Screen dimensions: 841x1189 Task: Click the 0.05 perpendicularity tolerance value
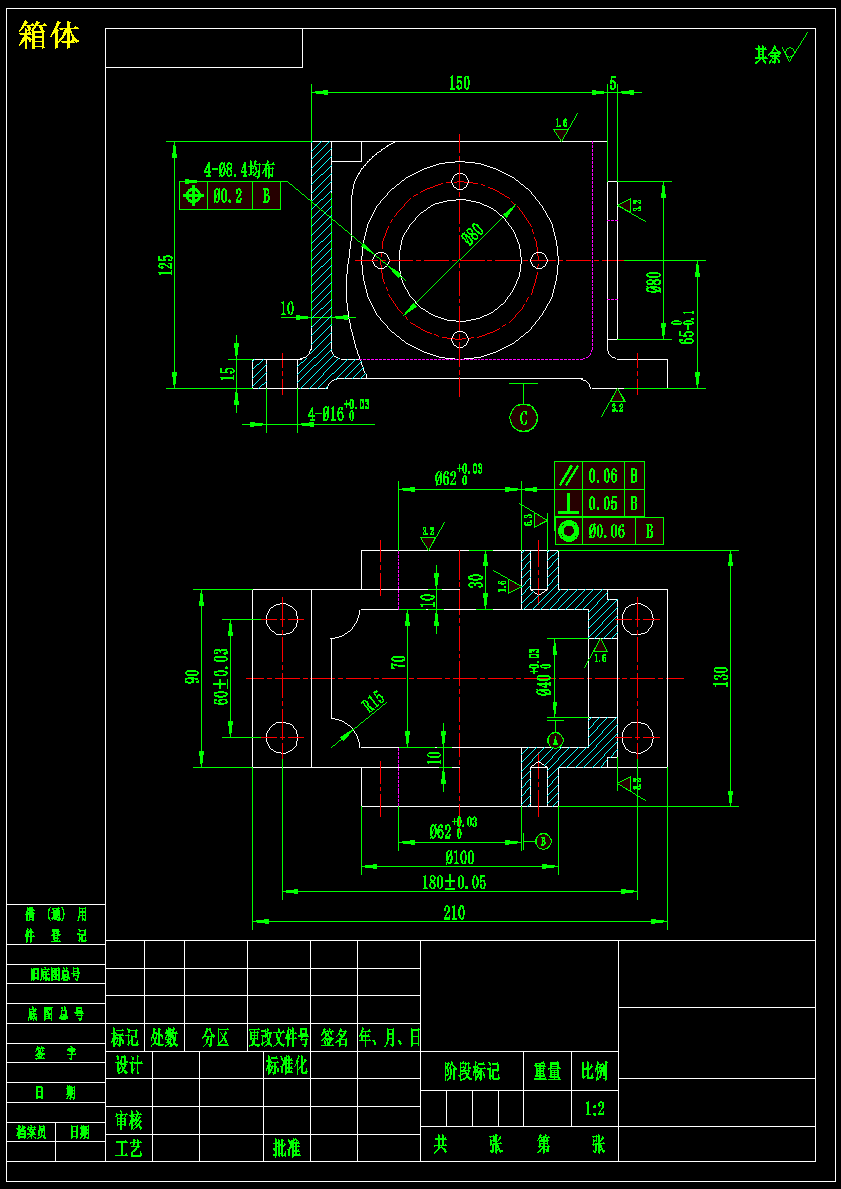tap(602, 502)
